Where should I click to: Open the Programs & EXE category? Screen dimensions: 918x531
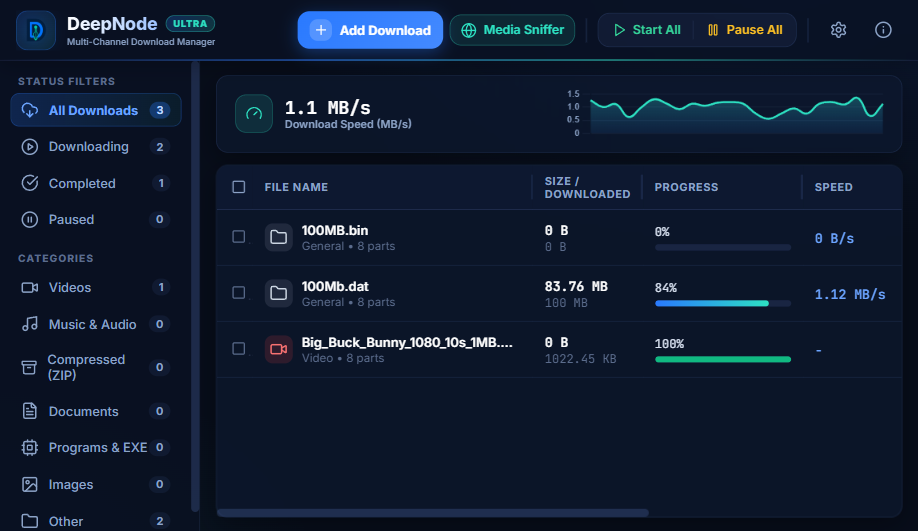[x=96, y=447]
